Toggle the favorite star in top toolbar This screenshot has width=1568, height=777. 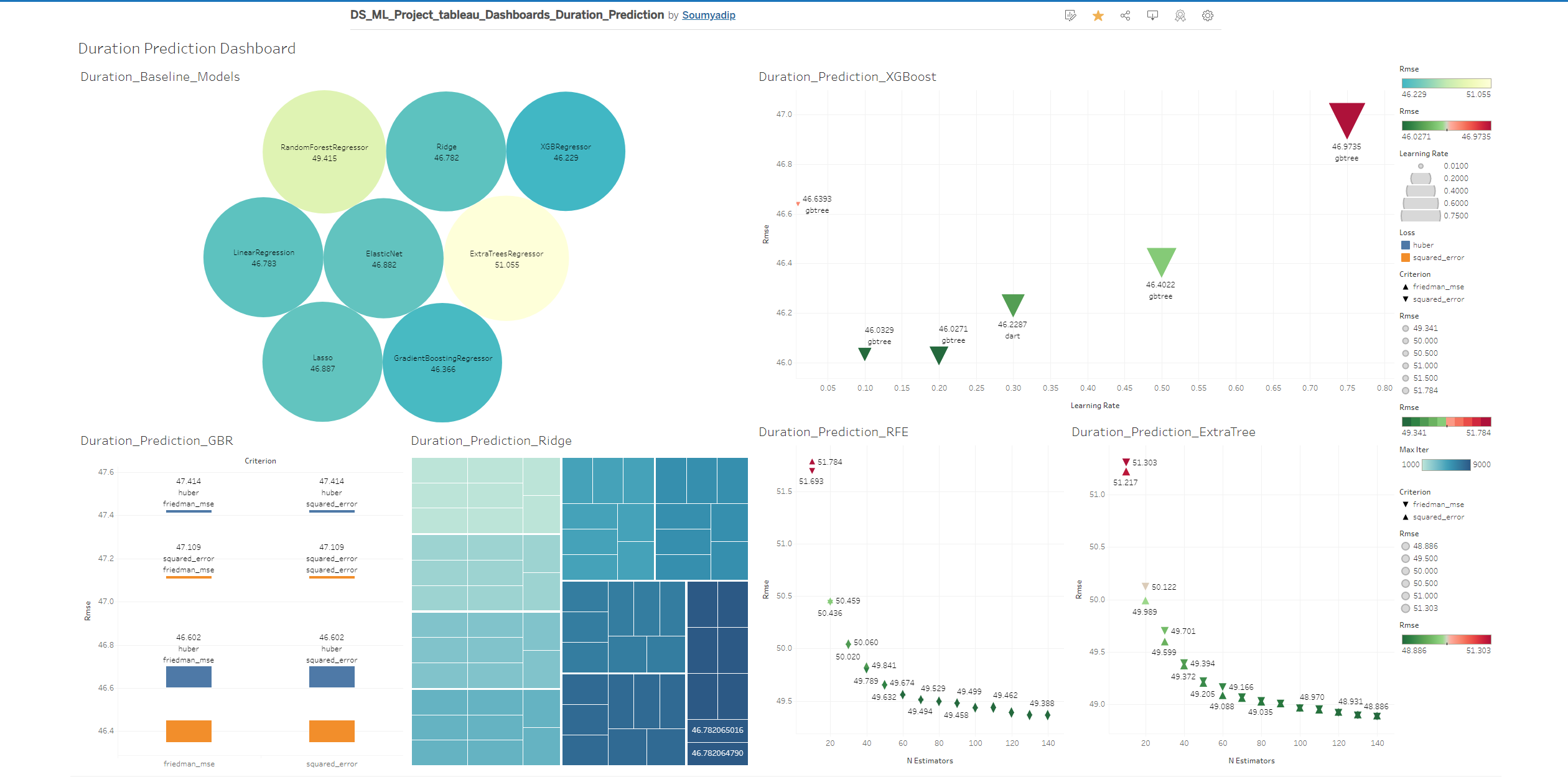click(1098, 15)
